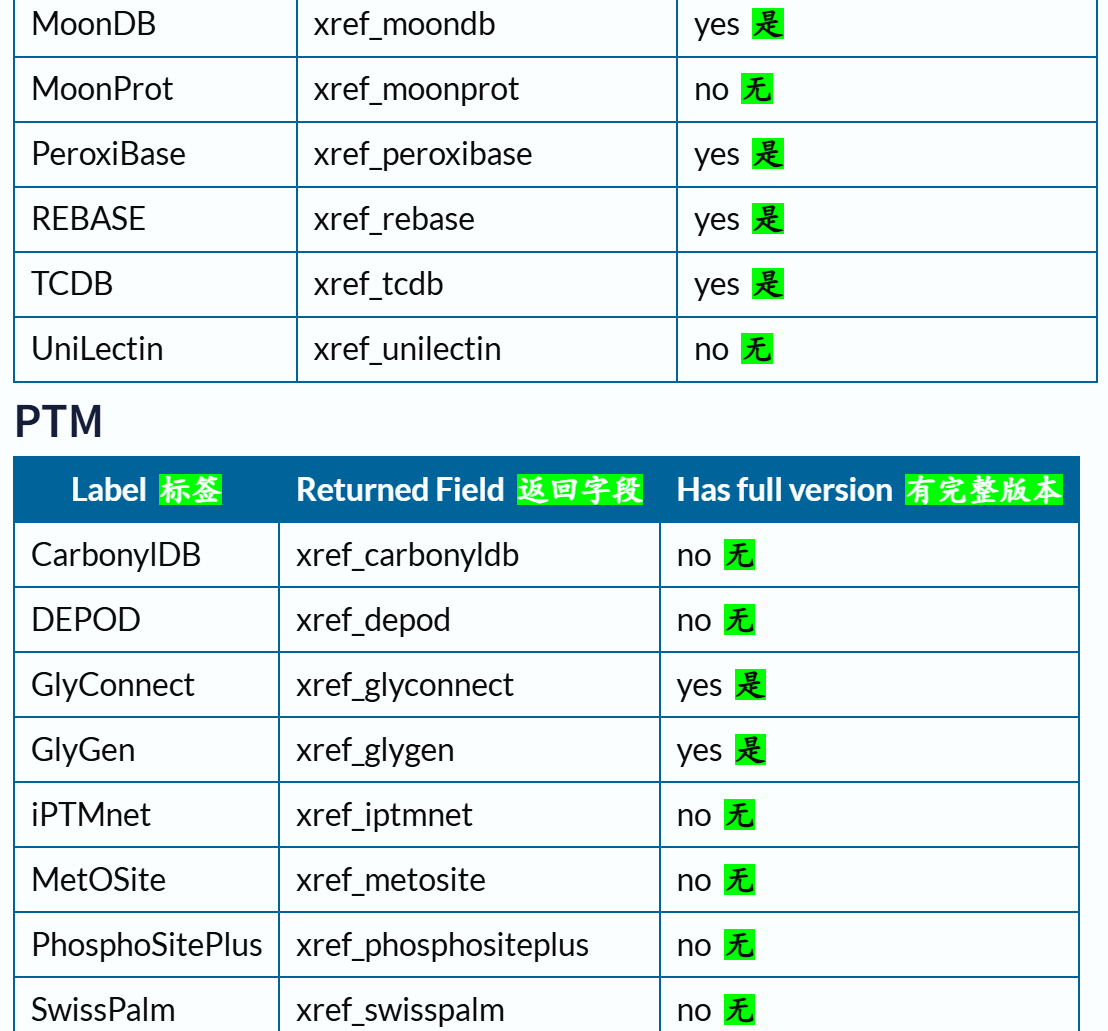The image size is (1108, 1031).
Task: Click 'yes' in the TCDB row
Action: [717, 287]
